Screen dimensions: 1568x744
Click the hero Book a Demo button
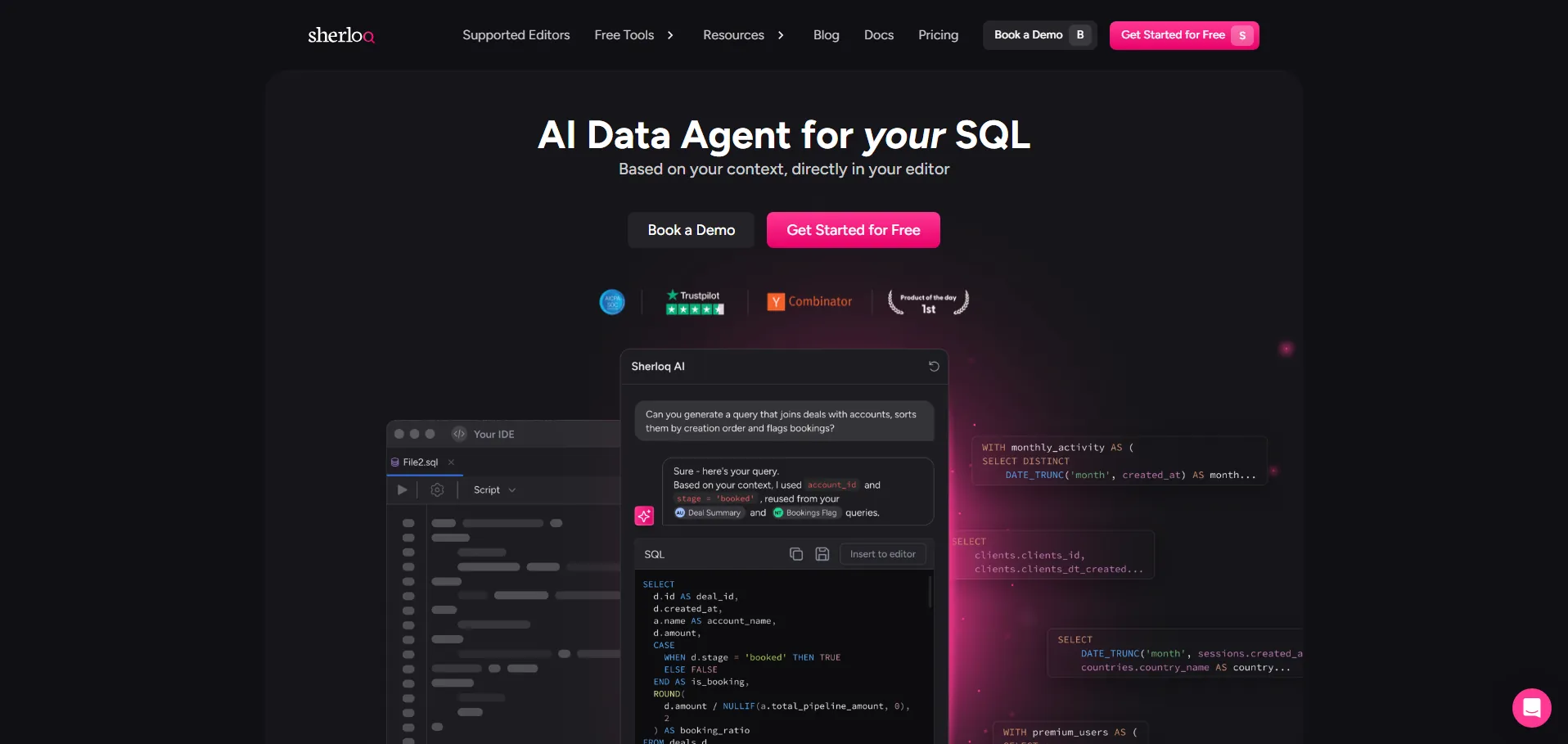(x=691, y=230)
